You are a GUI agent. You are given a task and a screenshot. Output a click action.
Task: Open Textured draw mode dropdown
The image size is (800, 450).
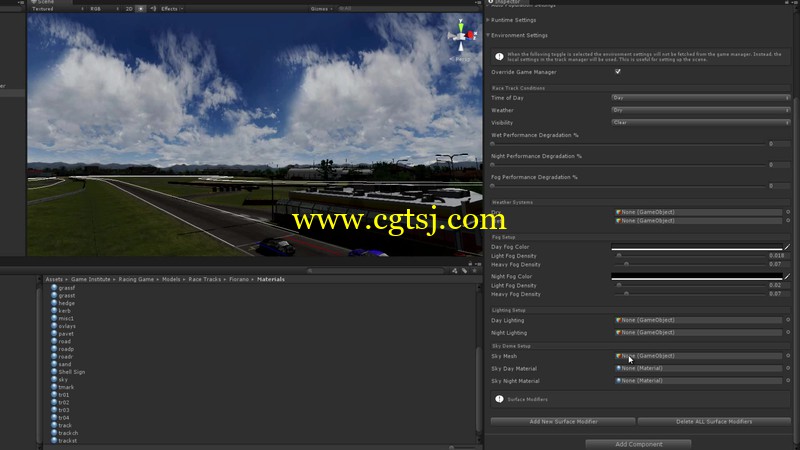click(x=57, y=9)
